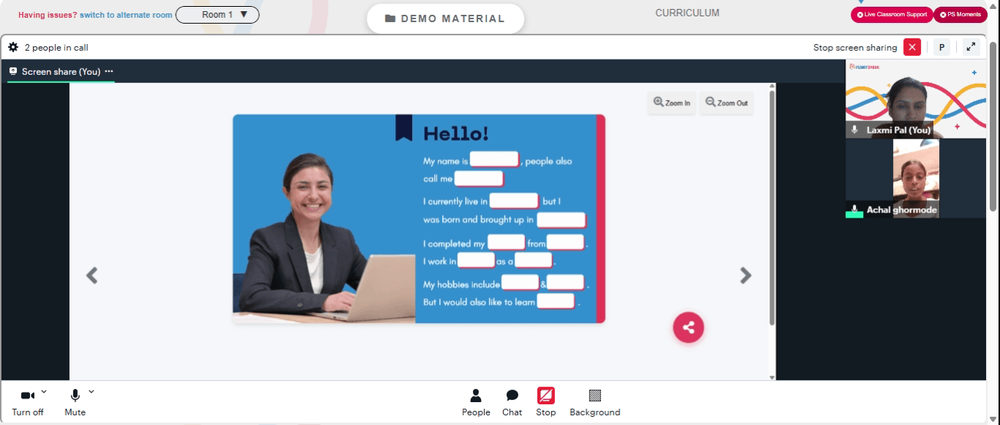1000x425 pixels.
Task: Expand microphone options chevron
Action: 91,391
